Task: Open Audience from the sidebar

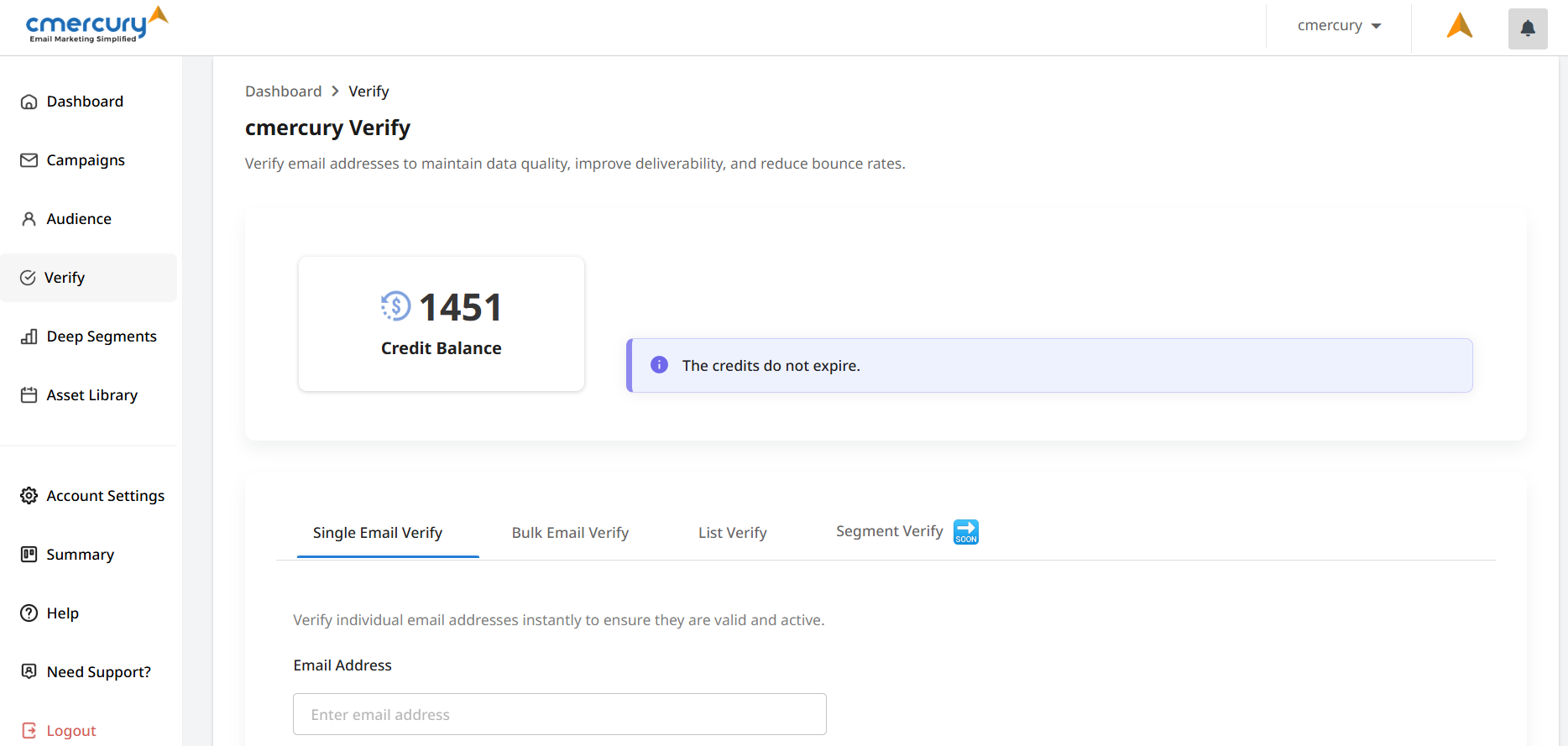Action: click(x=79, y=219)
